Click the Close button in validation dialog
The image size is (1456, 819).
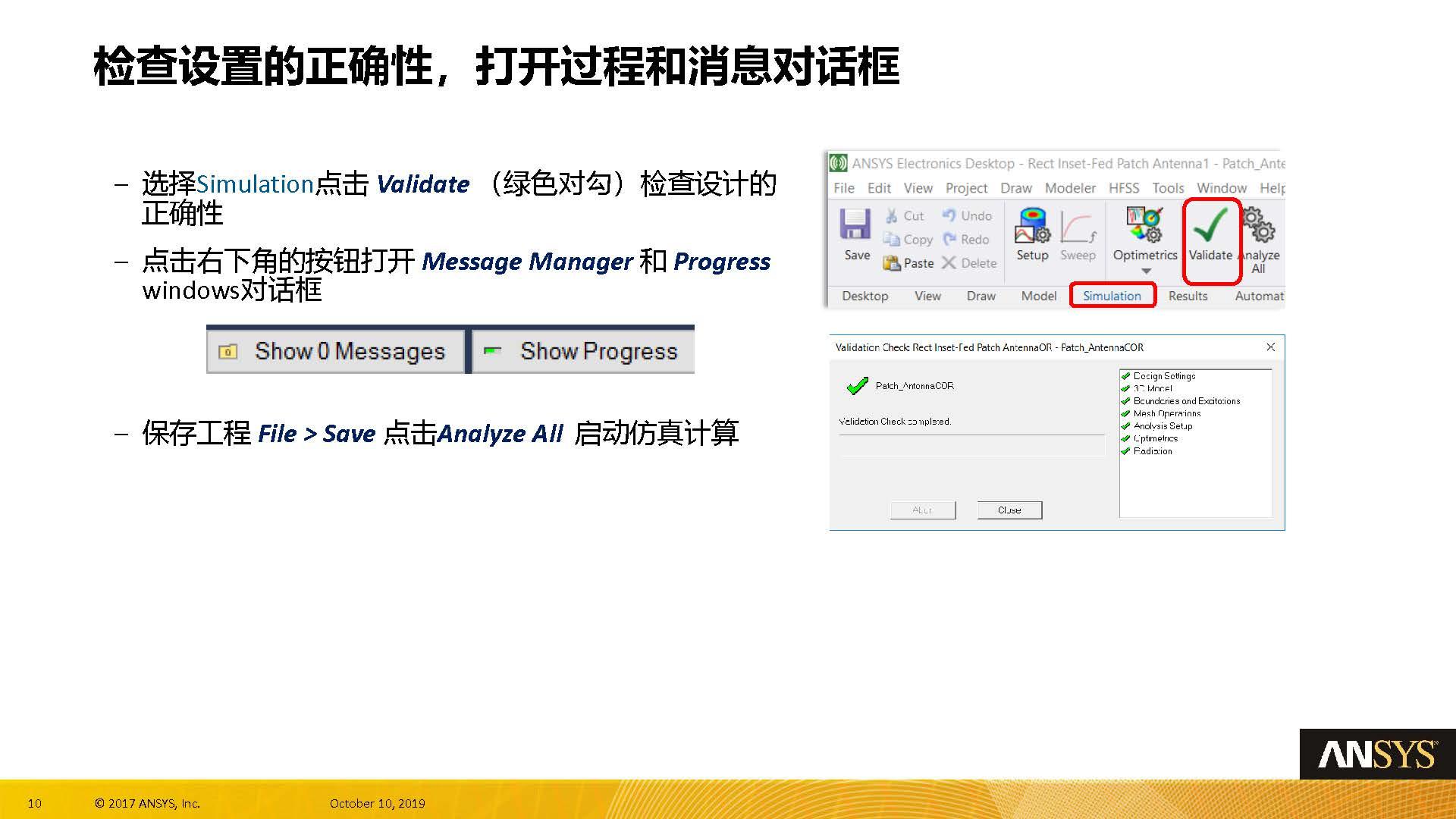click(x=1009, y=509)
